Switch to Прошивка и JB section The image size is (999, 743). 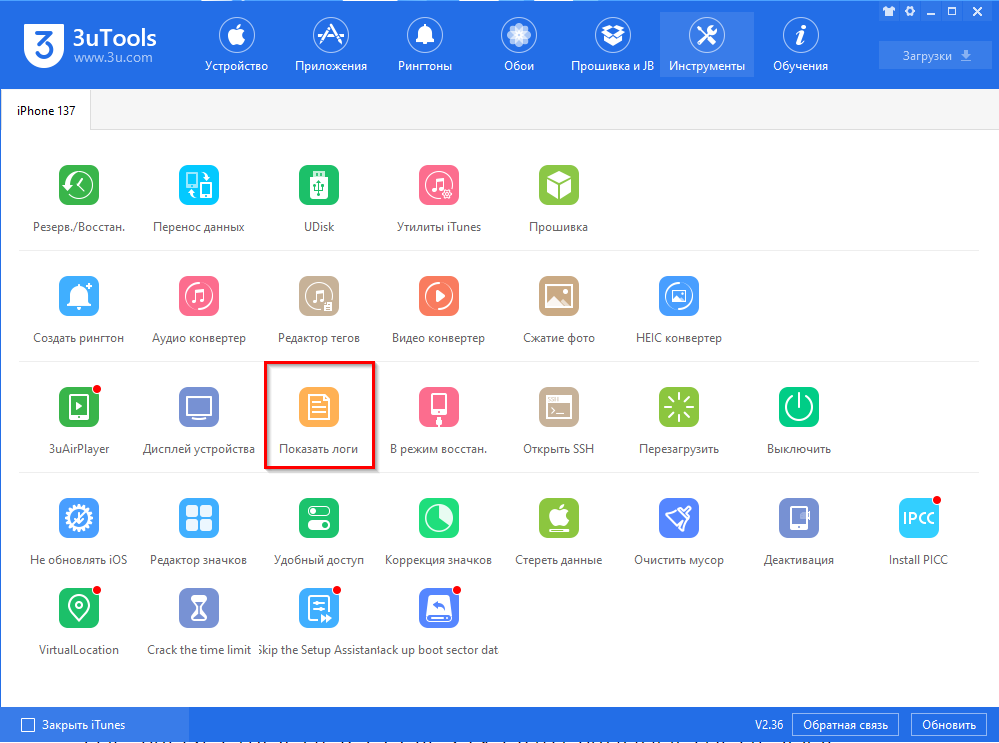(612, 44)
